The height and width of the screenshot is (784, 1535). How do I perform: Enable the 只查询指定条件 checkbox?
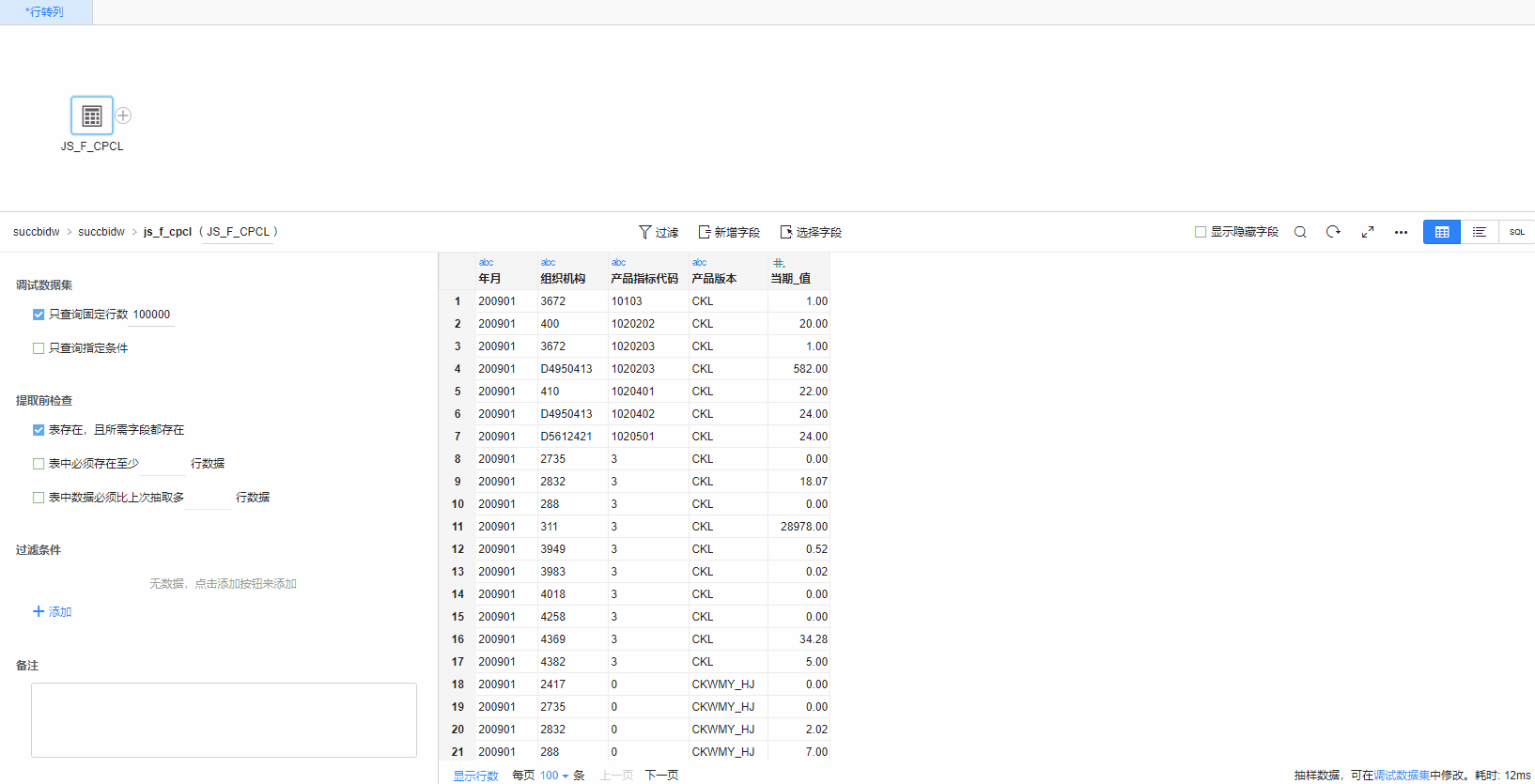(39, 348)
